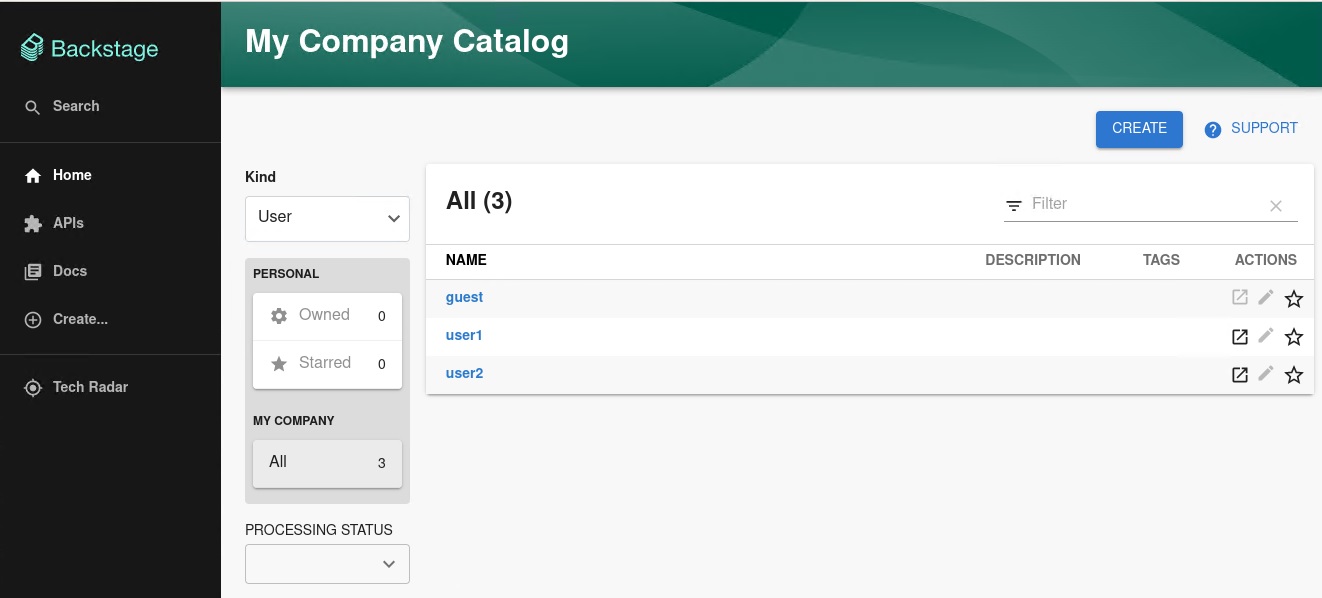Click view icon for guest row
Screen dimensions: 1322x598
coord(1240,297)
